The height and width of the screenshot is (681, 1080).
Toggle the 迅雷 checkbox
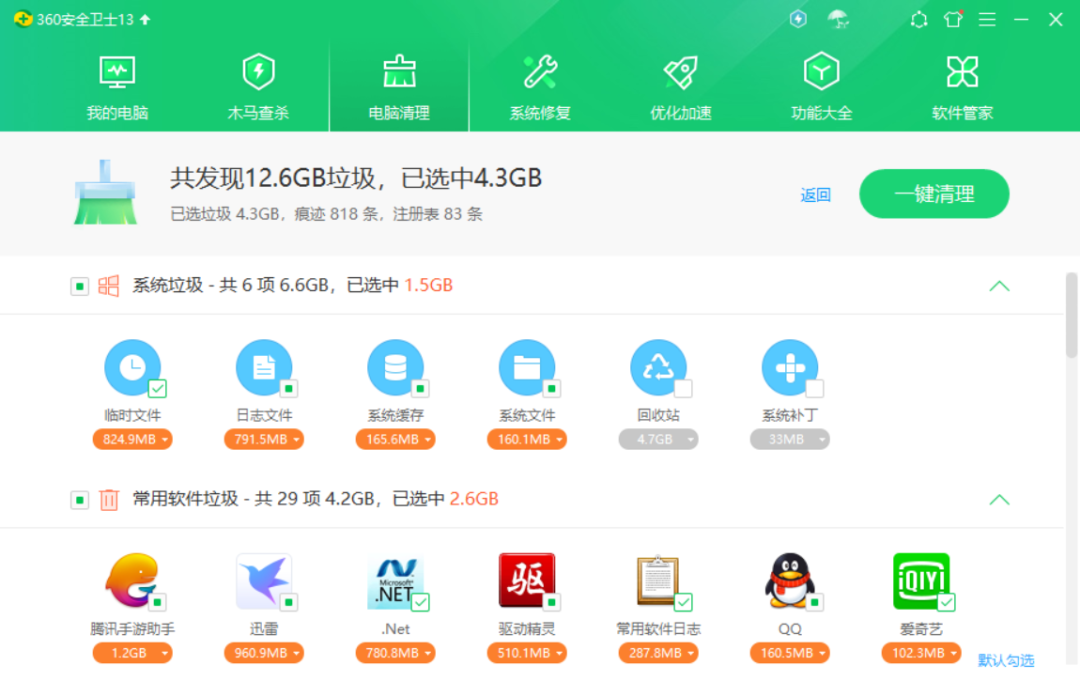[x=289, y=602]
